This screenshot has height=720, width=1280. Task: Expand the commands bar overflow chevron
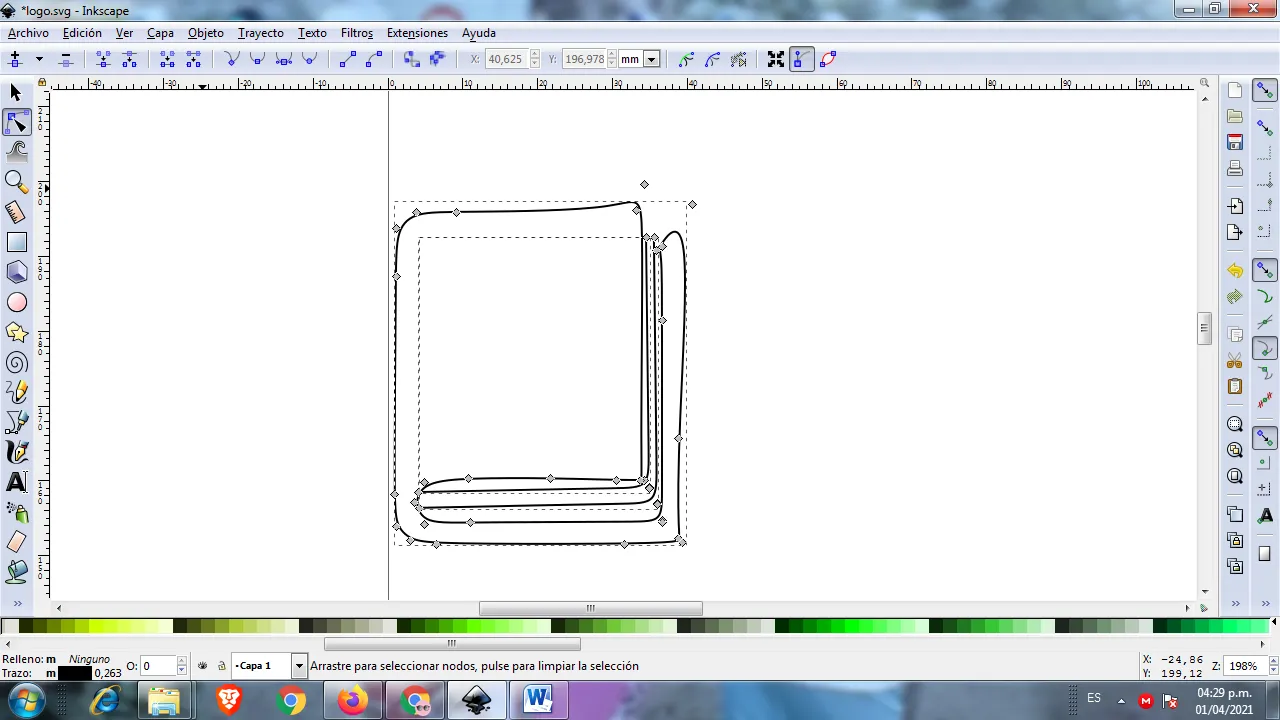1235,604
